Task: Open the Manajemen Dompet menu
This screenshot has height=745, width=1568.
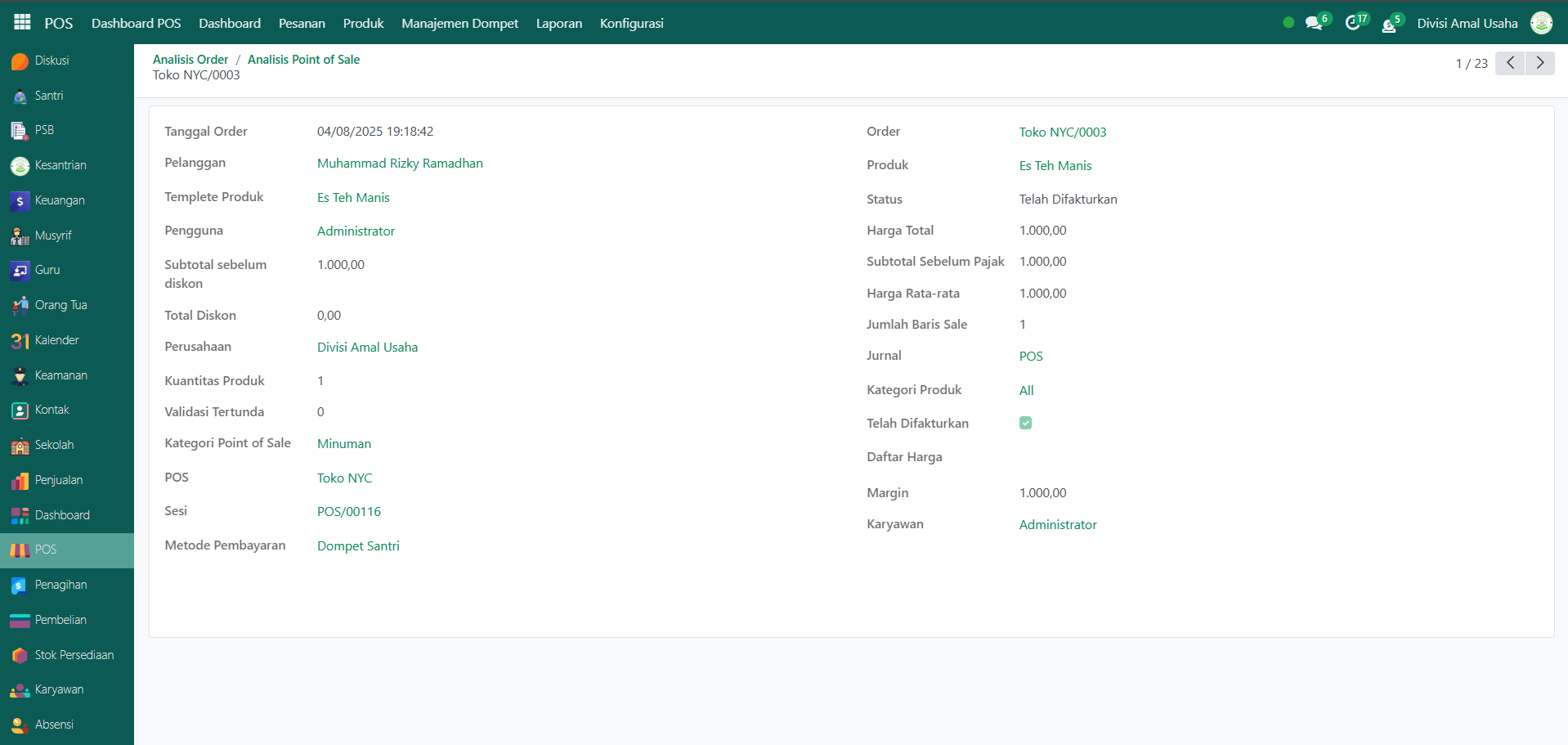Action: tap(459, 23)
